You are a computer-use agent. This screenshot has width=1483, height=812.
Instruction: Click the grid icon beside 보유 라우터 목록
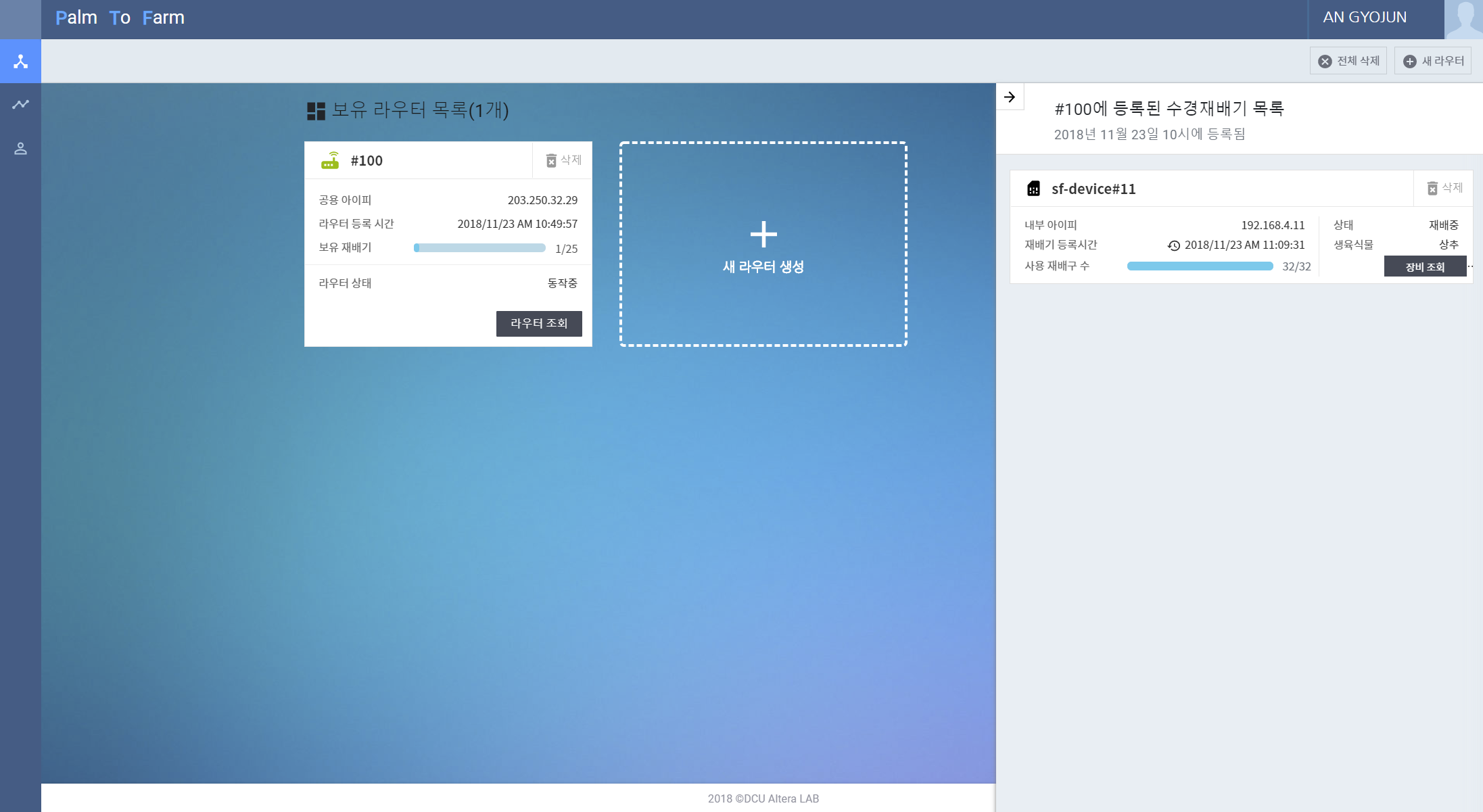point(316,111)
